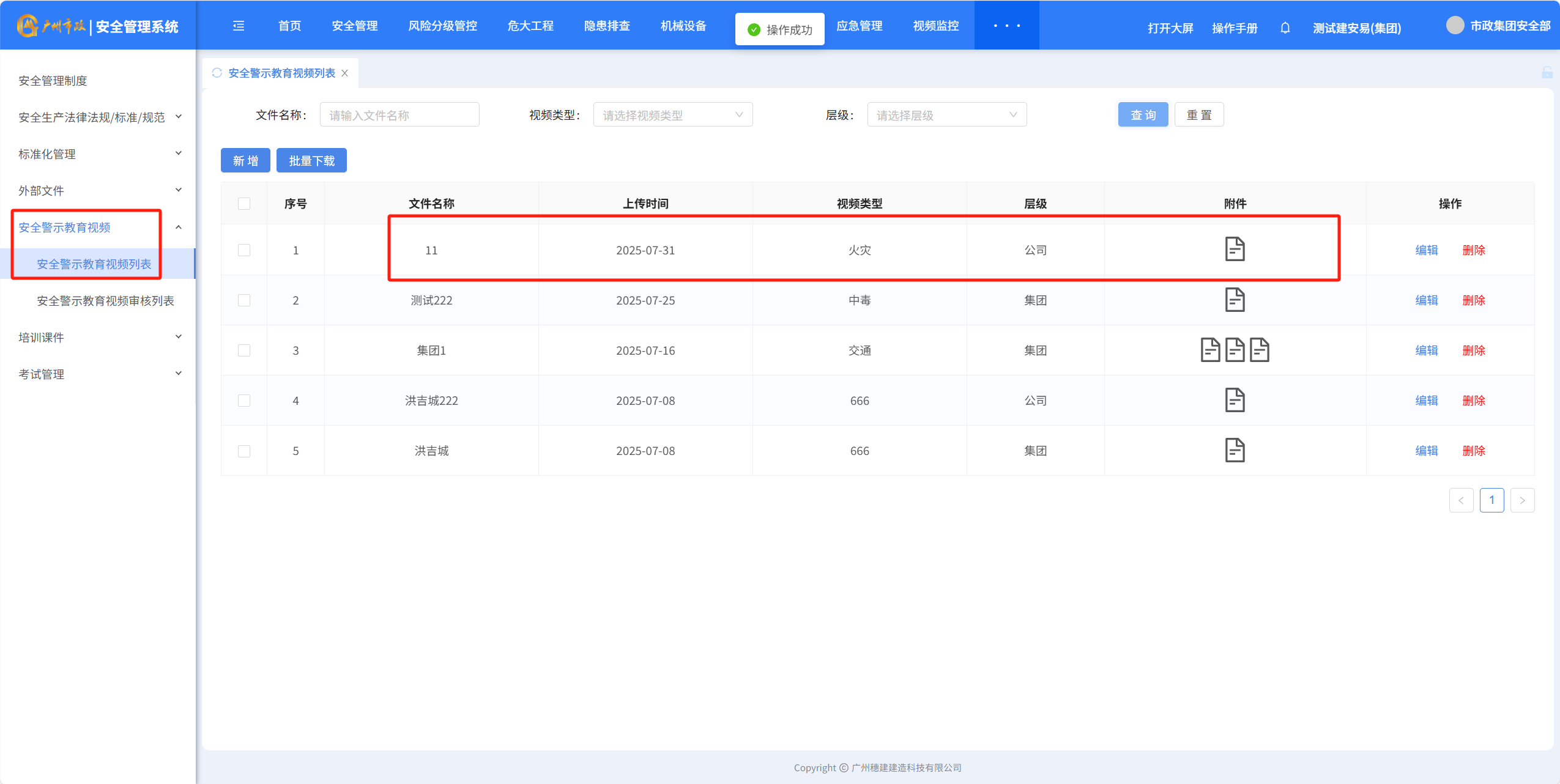Open 安全警示教育视频审核列表 sidebar item
The width and height of the screenshot is (1560, 784).
105,300
